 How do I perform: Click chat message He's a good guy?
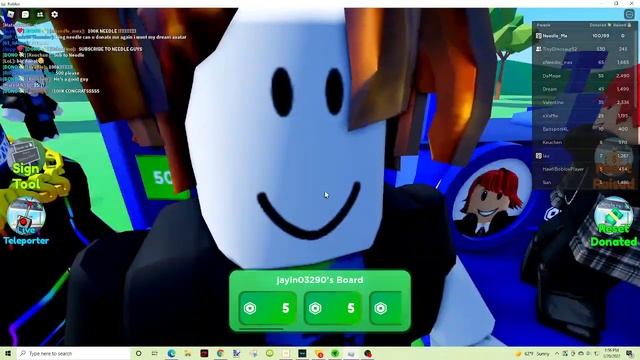point(71,79)
